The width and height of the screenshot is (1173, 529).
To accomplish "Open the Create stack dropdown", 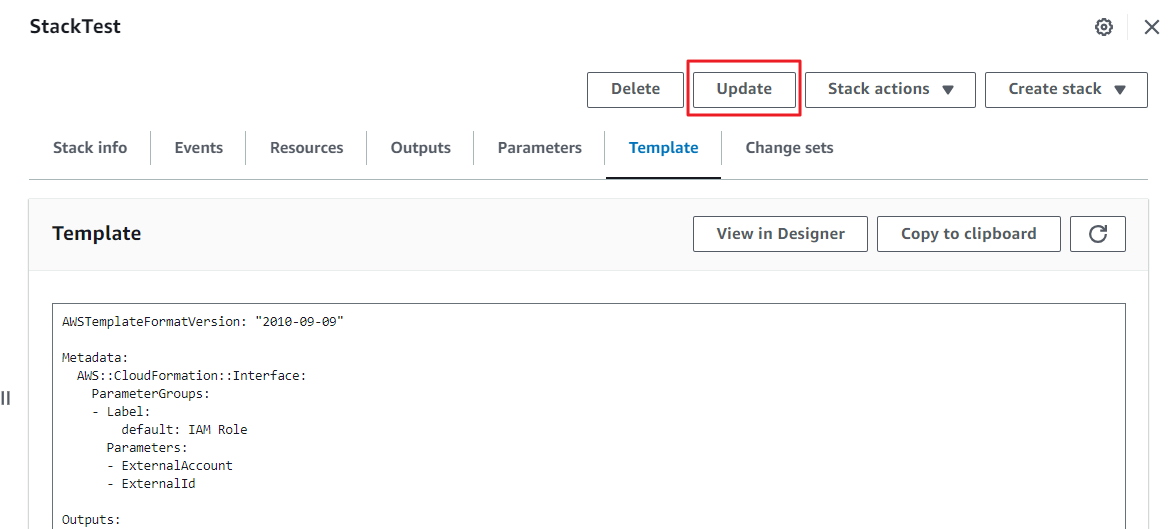I will click(1066, 89).
